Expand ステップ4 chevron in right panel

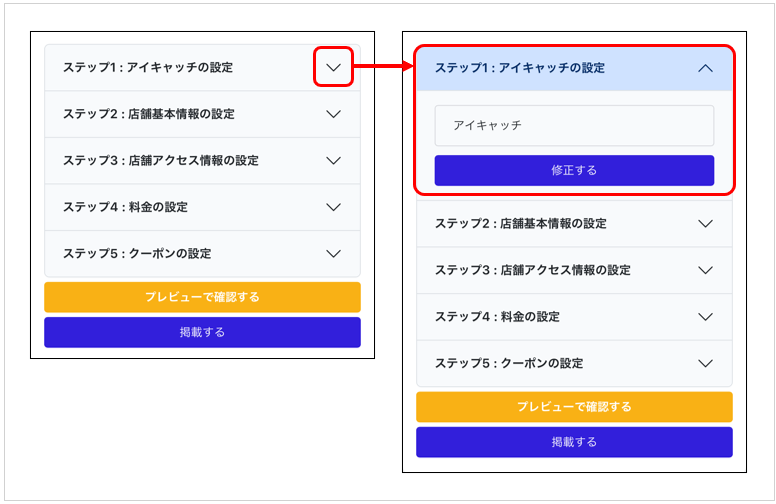pyautogui.click(x=705, y=317)
